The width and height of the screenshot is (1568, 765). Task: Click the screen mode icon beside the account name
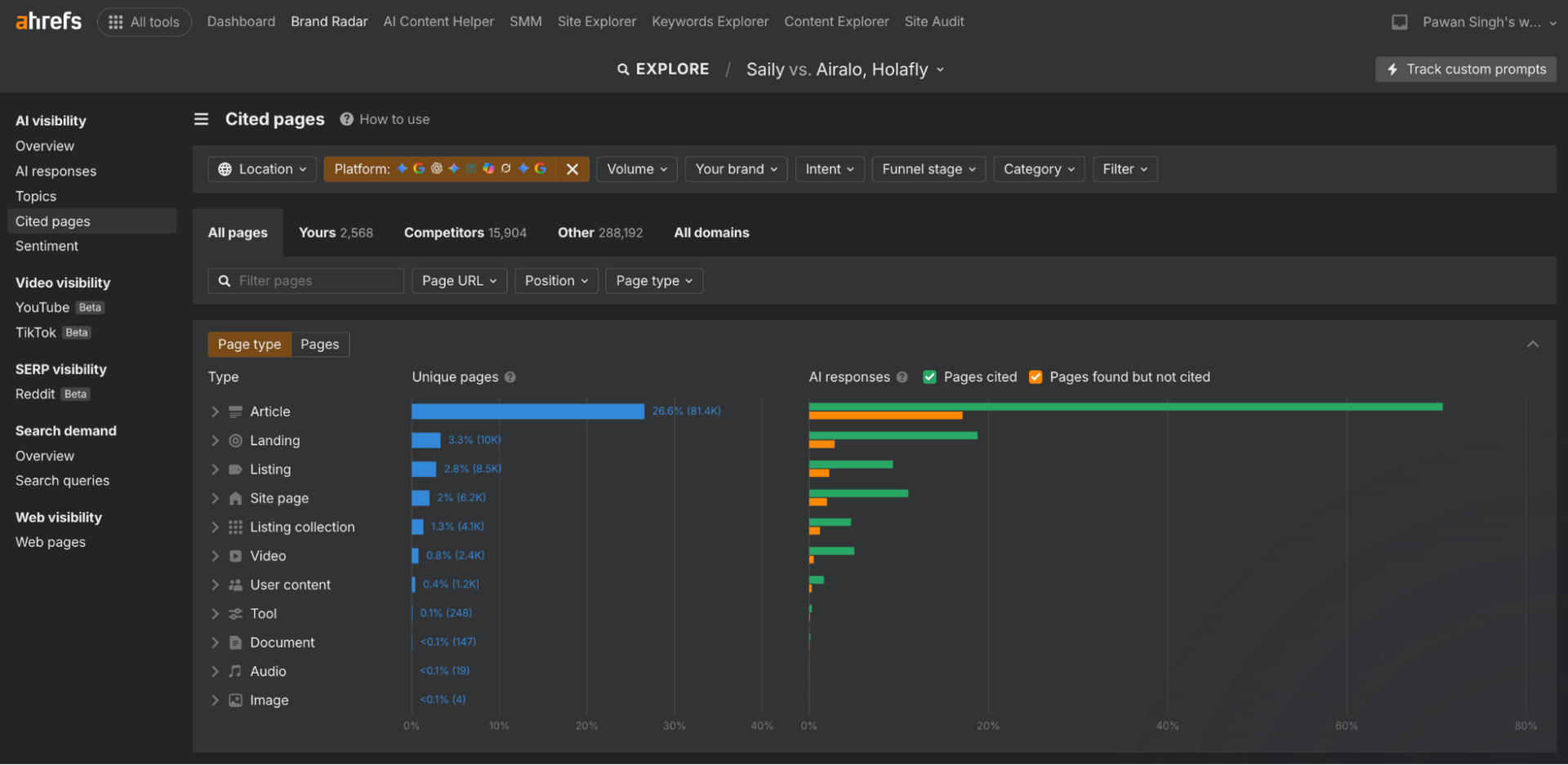click(1399, 22)
